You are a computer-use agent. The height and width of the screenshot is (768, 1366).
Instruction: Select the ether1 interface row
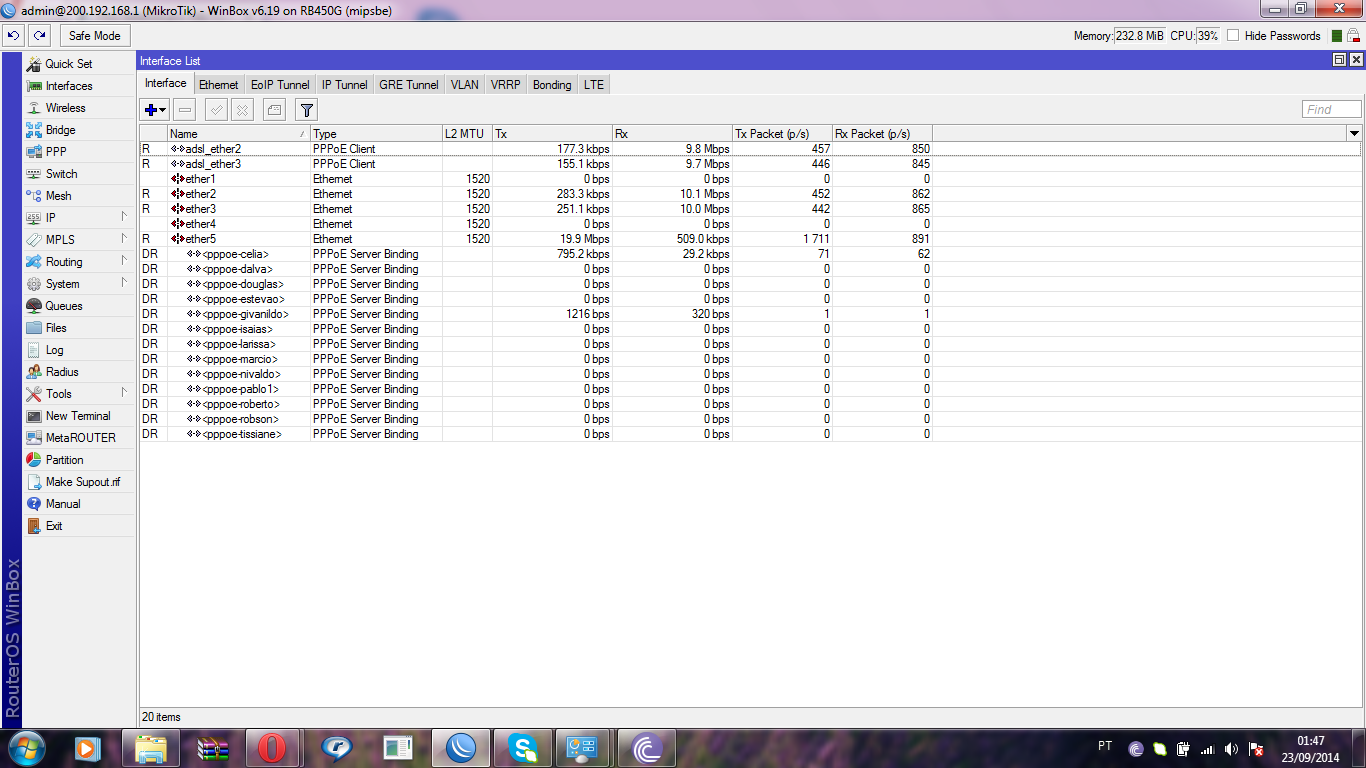pyautogui.click(x=750, y=179)
